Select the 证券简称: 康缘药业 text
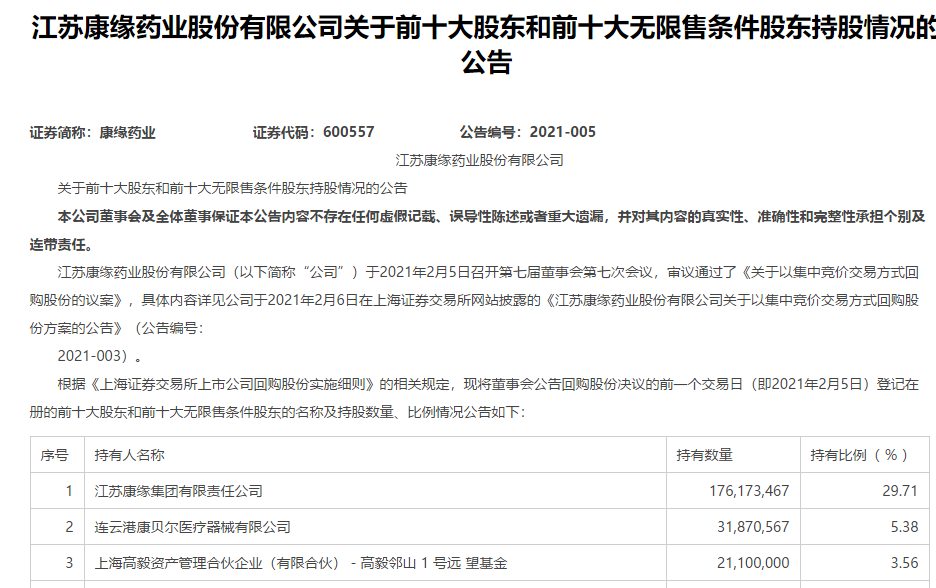 pyautogui.click(x=93, y=133)
